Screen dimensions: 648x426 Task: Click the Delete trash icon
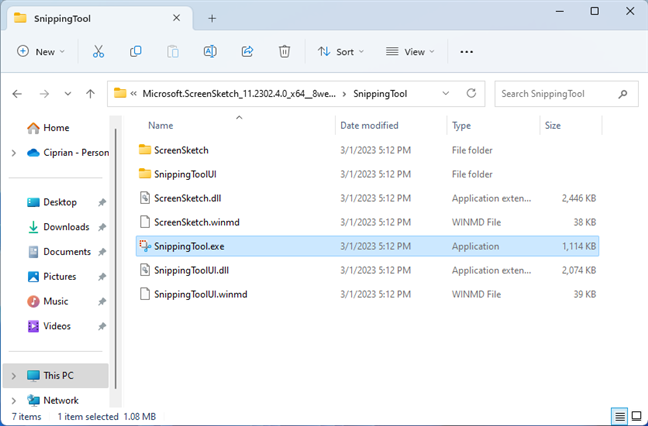point(285,51)
